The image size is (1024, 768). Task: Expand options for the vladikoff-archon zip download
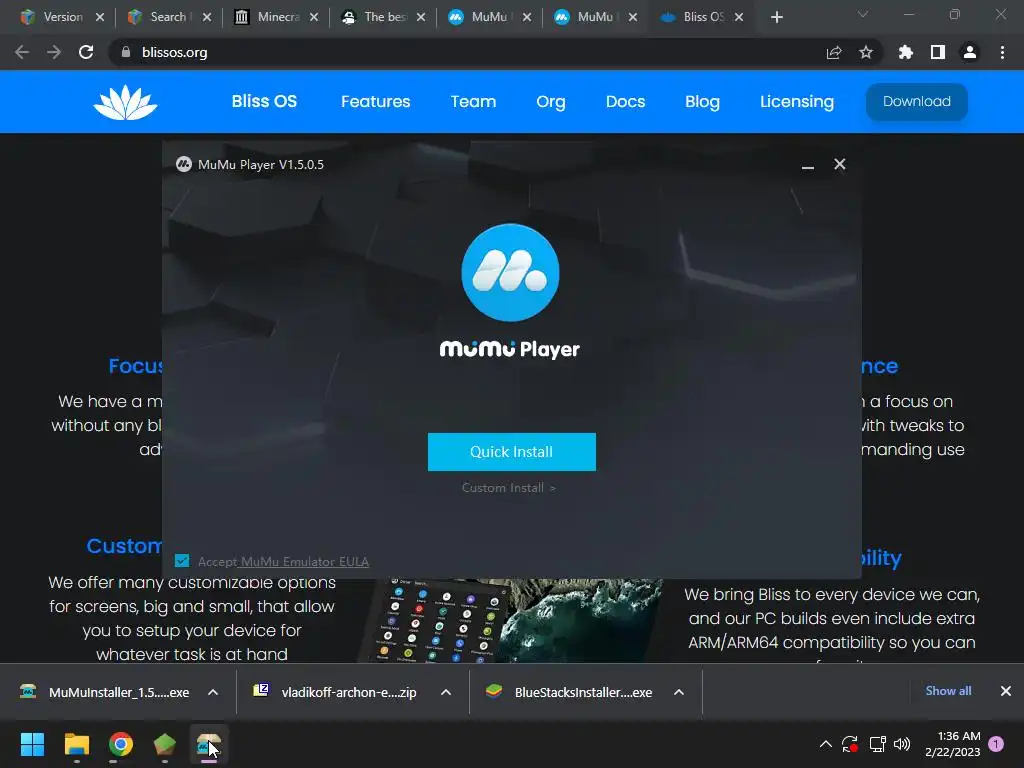[446, 692]
